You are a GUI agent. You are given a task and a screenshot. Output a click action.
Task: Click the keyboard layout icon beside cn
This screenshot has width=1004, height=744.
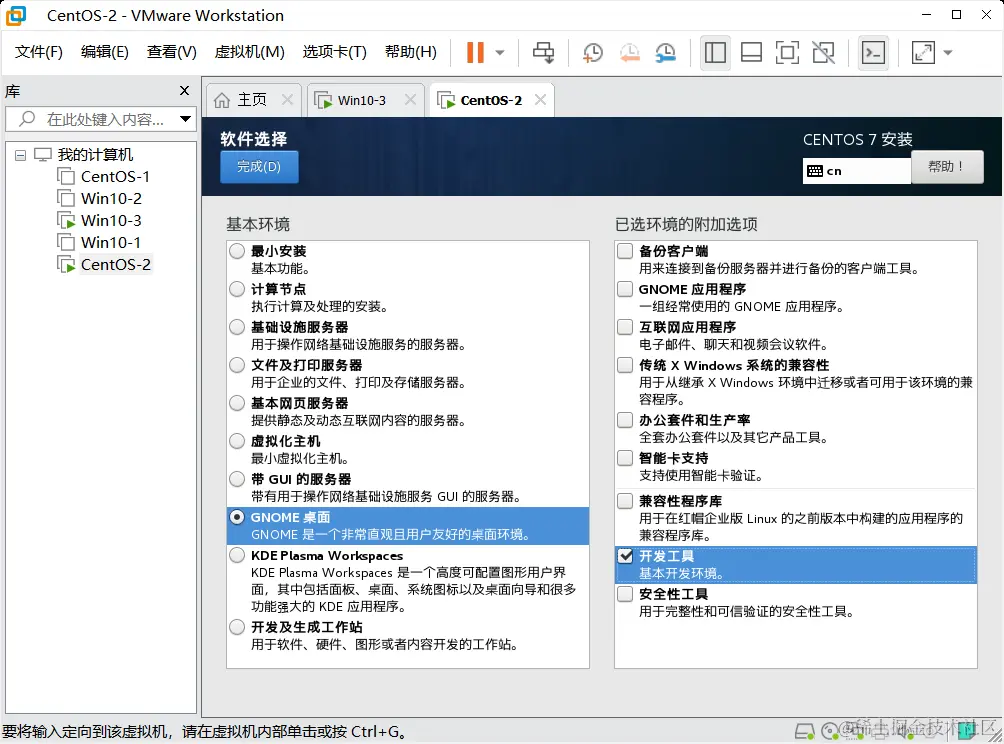click(x=815, y=171)
